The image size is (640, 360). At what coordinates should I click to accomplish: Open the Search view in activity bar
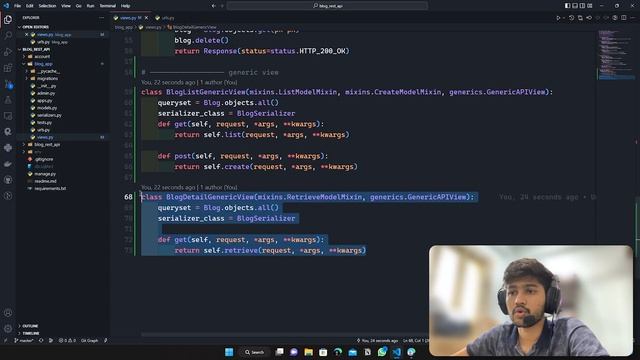[x=8, y=36]
